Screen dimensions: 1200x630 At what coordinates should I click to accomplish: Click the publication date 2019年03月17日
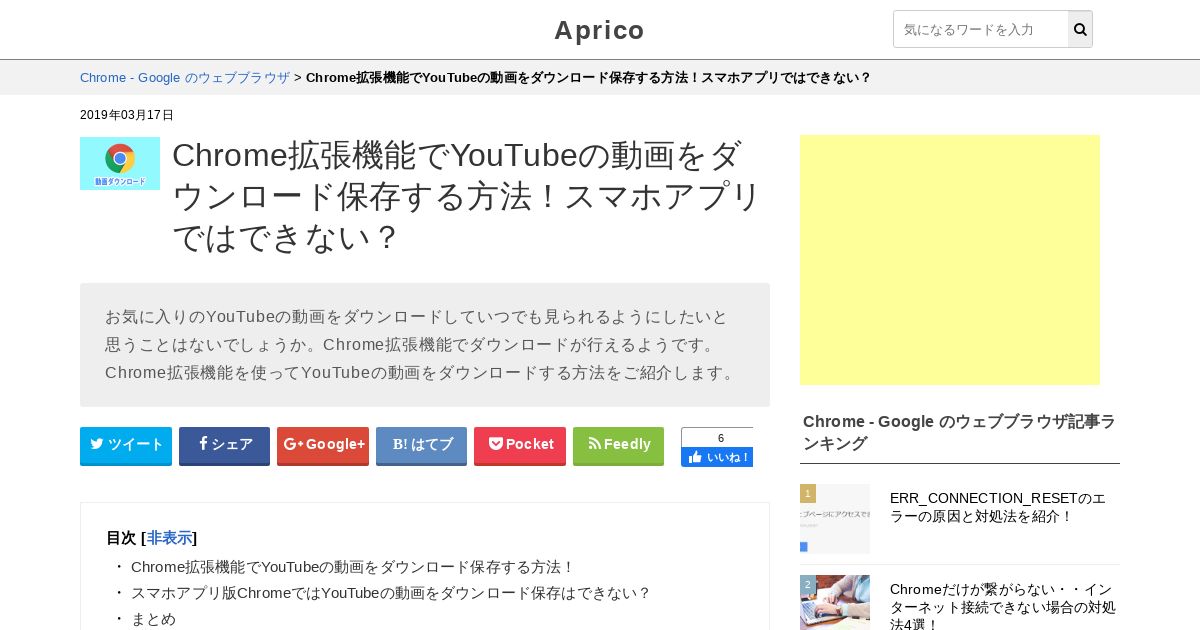[x=127, y=115]
